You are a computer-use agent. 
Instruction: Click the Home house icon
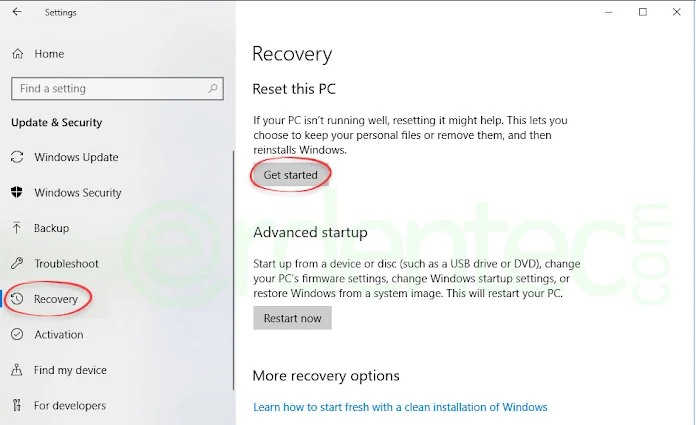click(17, 54)
